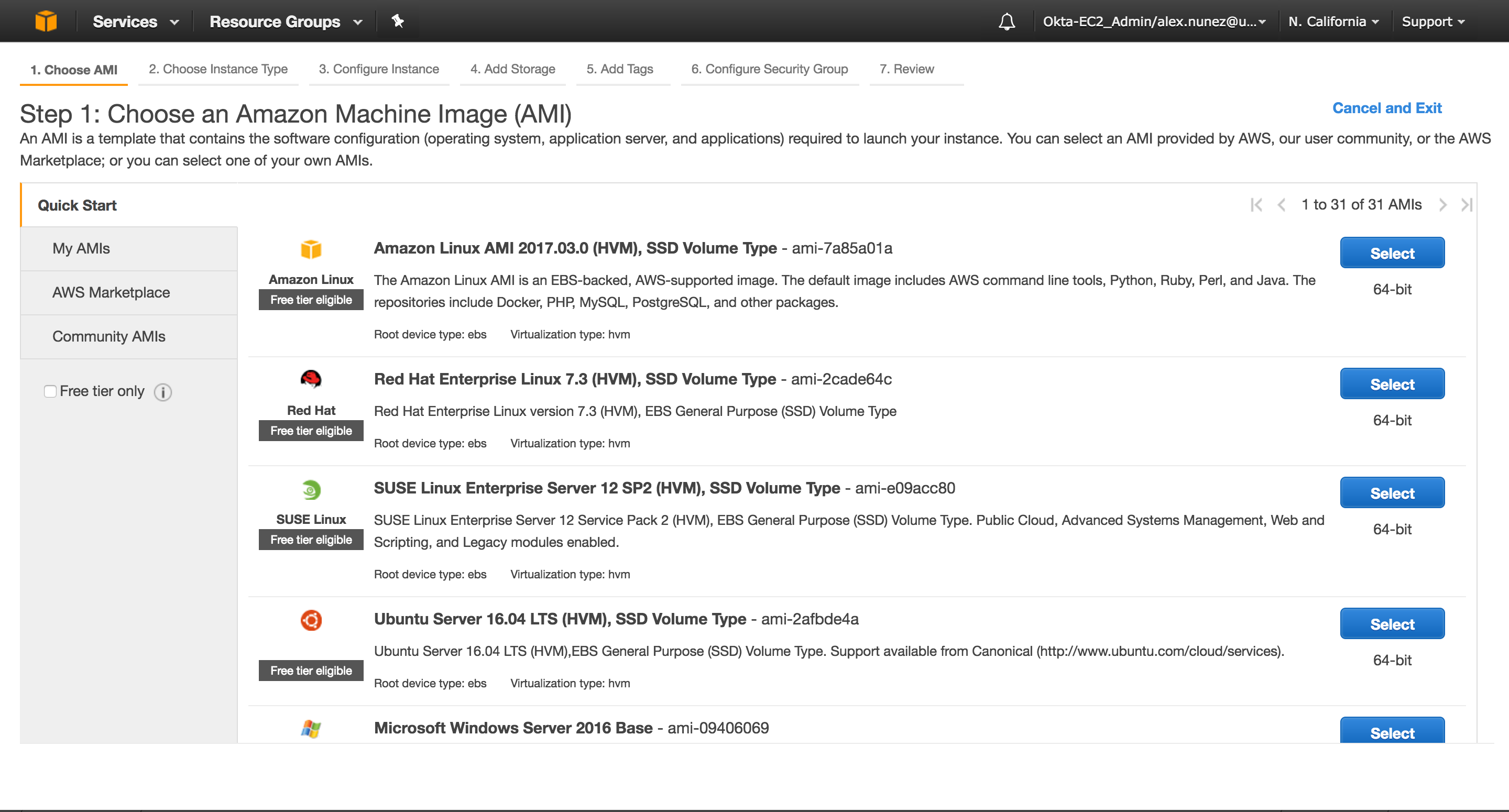The image size is (1509, 812).
Task: Click the Red Hat logo icon
Action: click(x=311, y=379)
